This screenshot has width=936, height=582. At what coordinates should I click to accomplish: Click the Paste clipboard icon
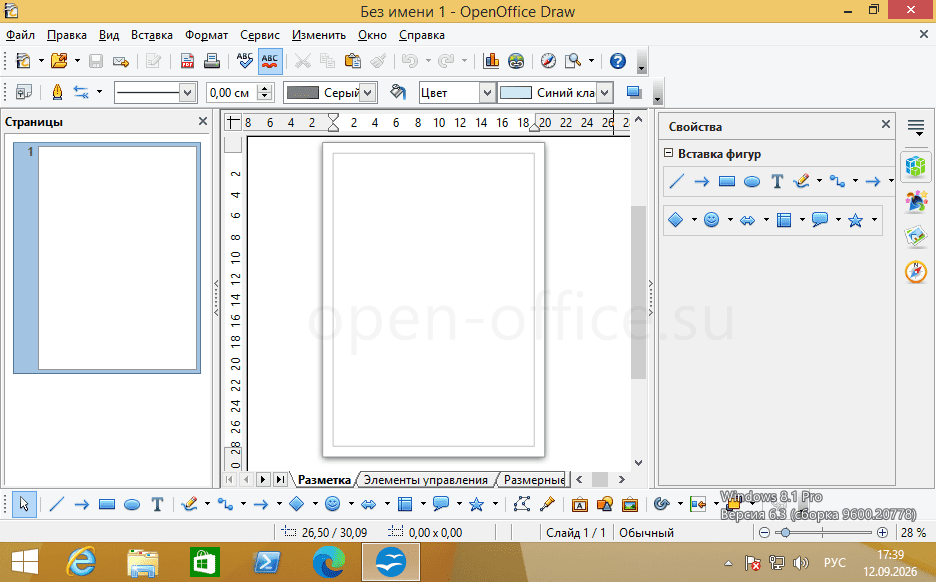(x=353, y=61)
